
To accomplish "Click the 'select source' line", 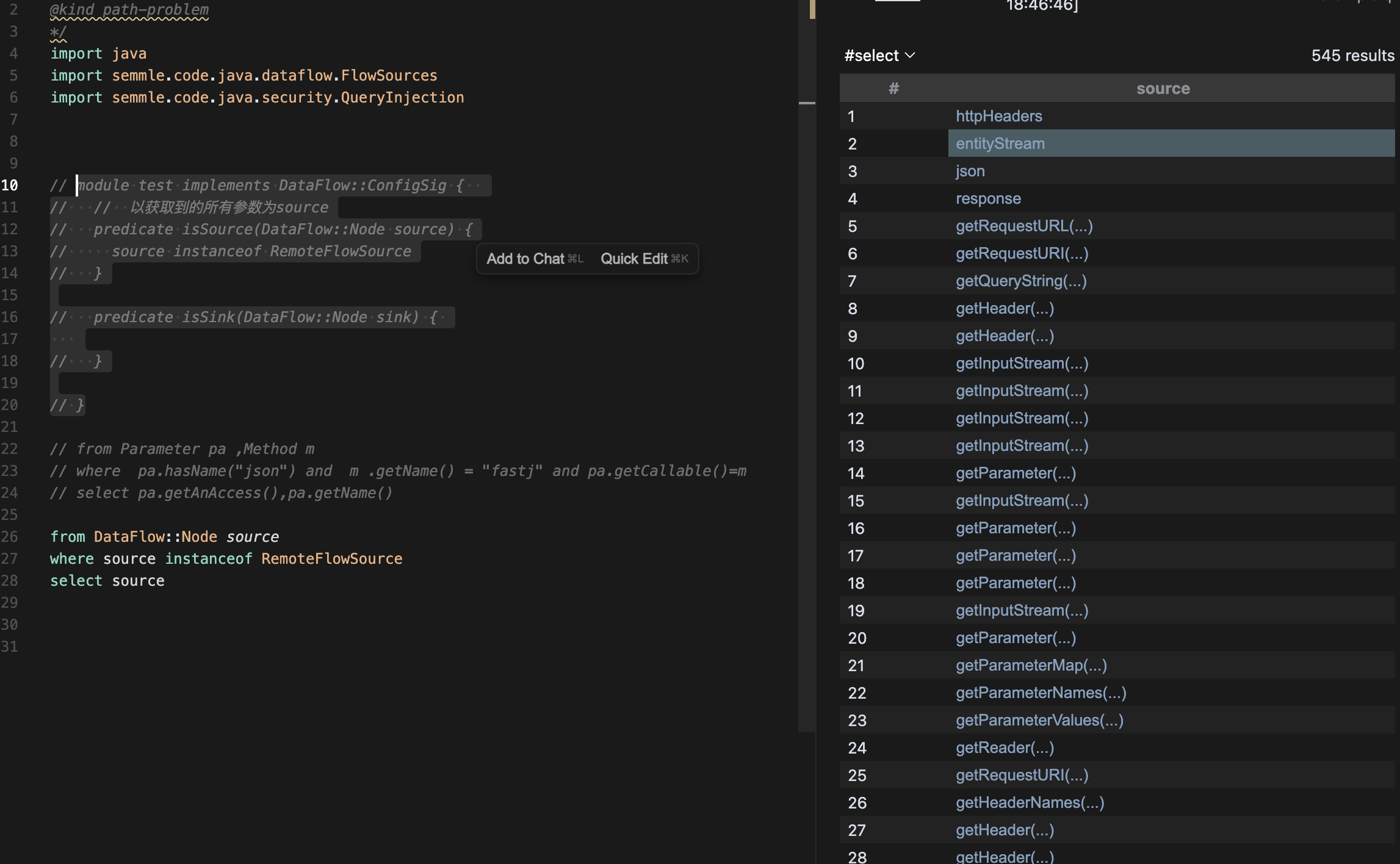I will [107, 581].
